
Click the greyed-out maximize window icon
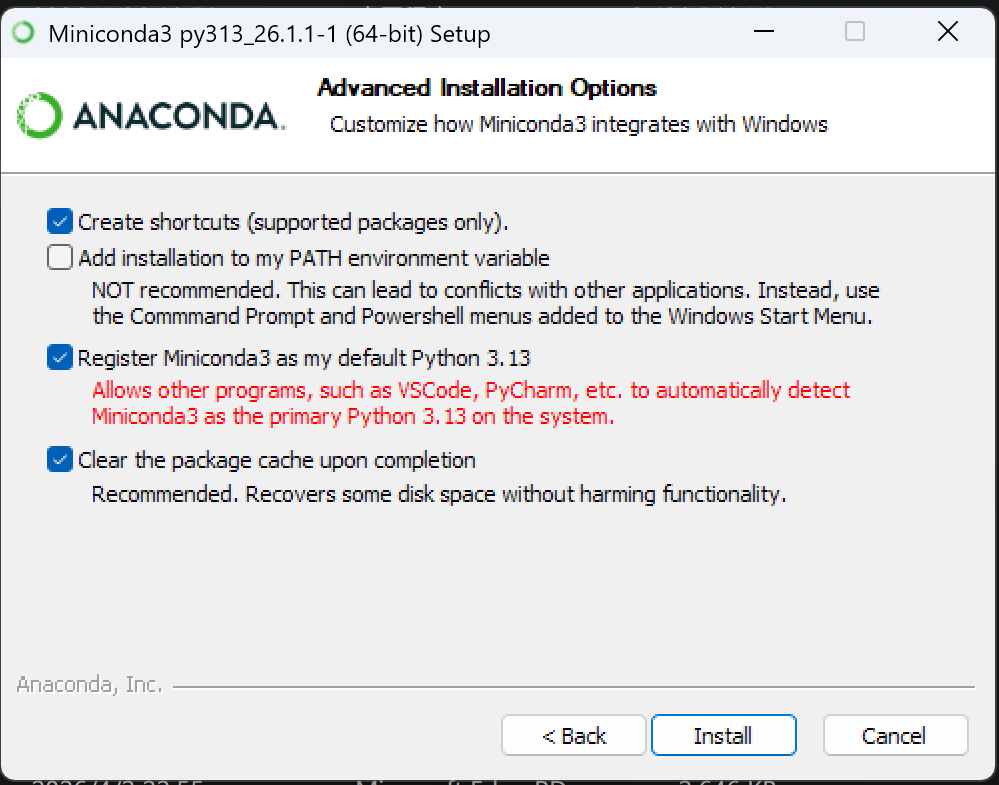pos(854,31)
